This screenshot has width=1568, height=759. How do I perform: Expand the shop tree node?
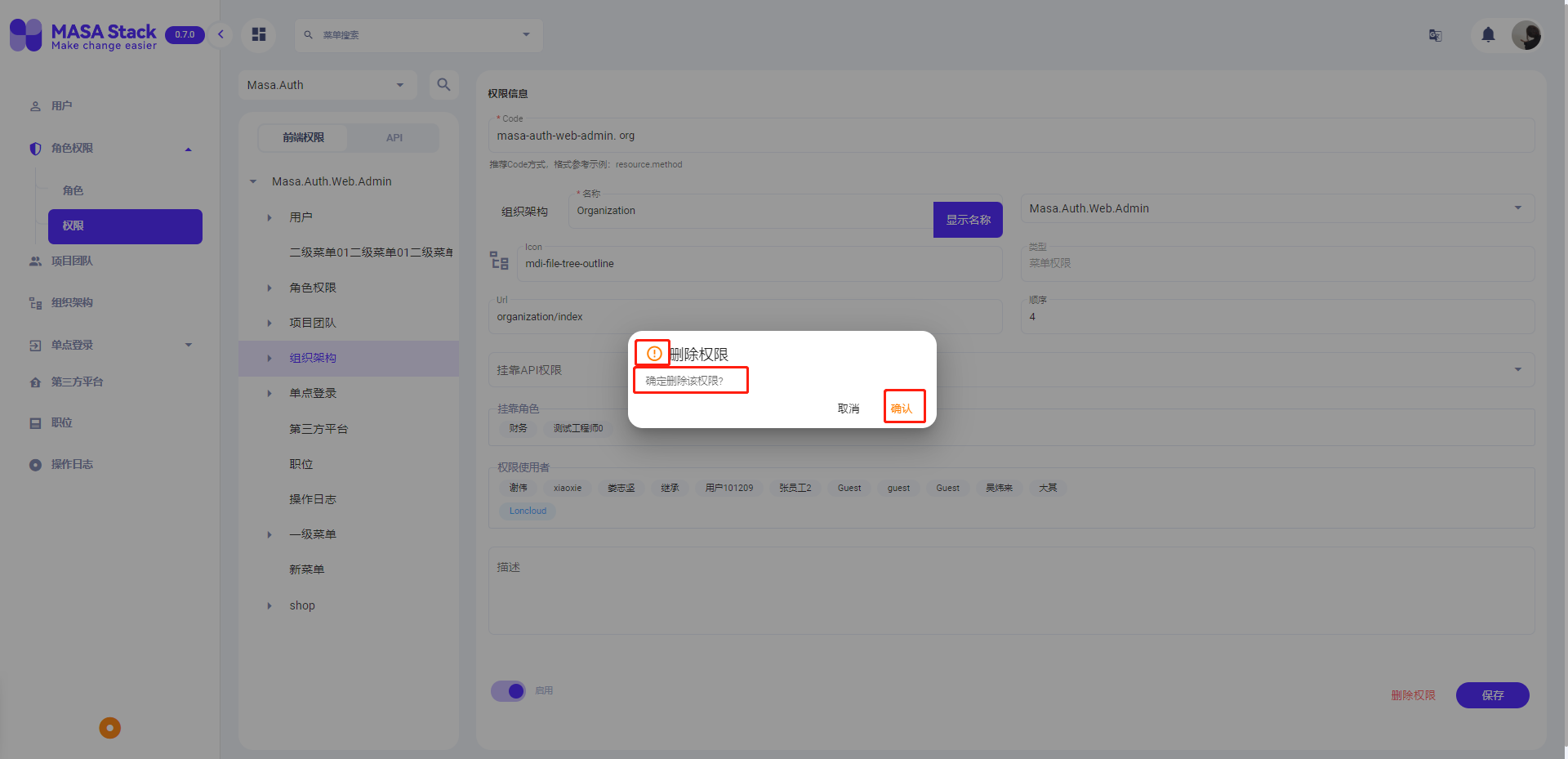[269, 605]
